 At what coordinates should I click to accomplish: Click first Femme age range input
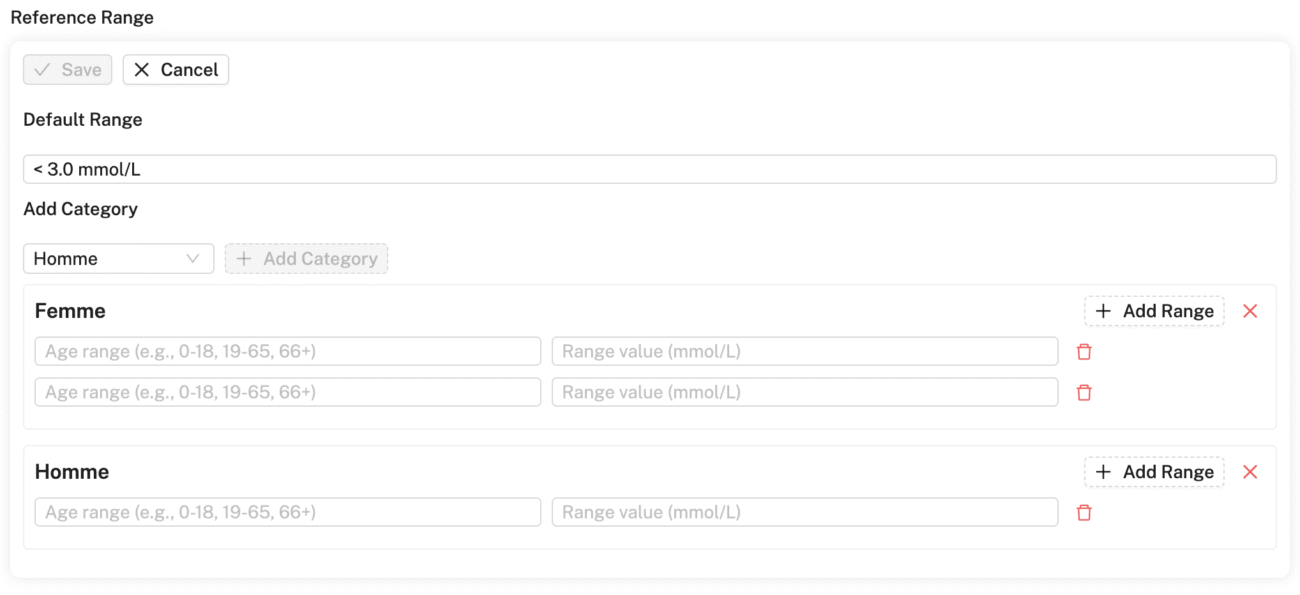(288, 351)
